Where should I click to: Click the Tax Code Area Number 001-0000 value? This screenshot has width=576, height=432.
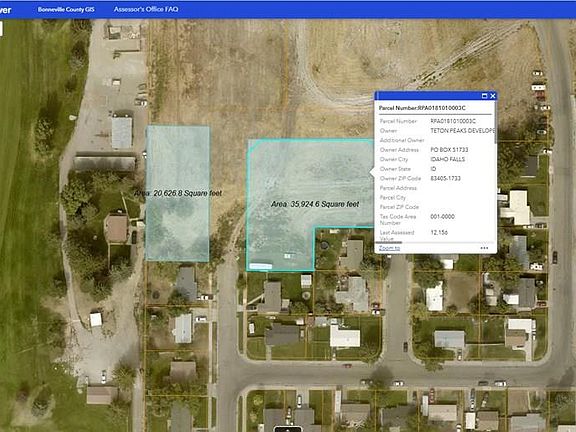point(442,217)
